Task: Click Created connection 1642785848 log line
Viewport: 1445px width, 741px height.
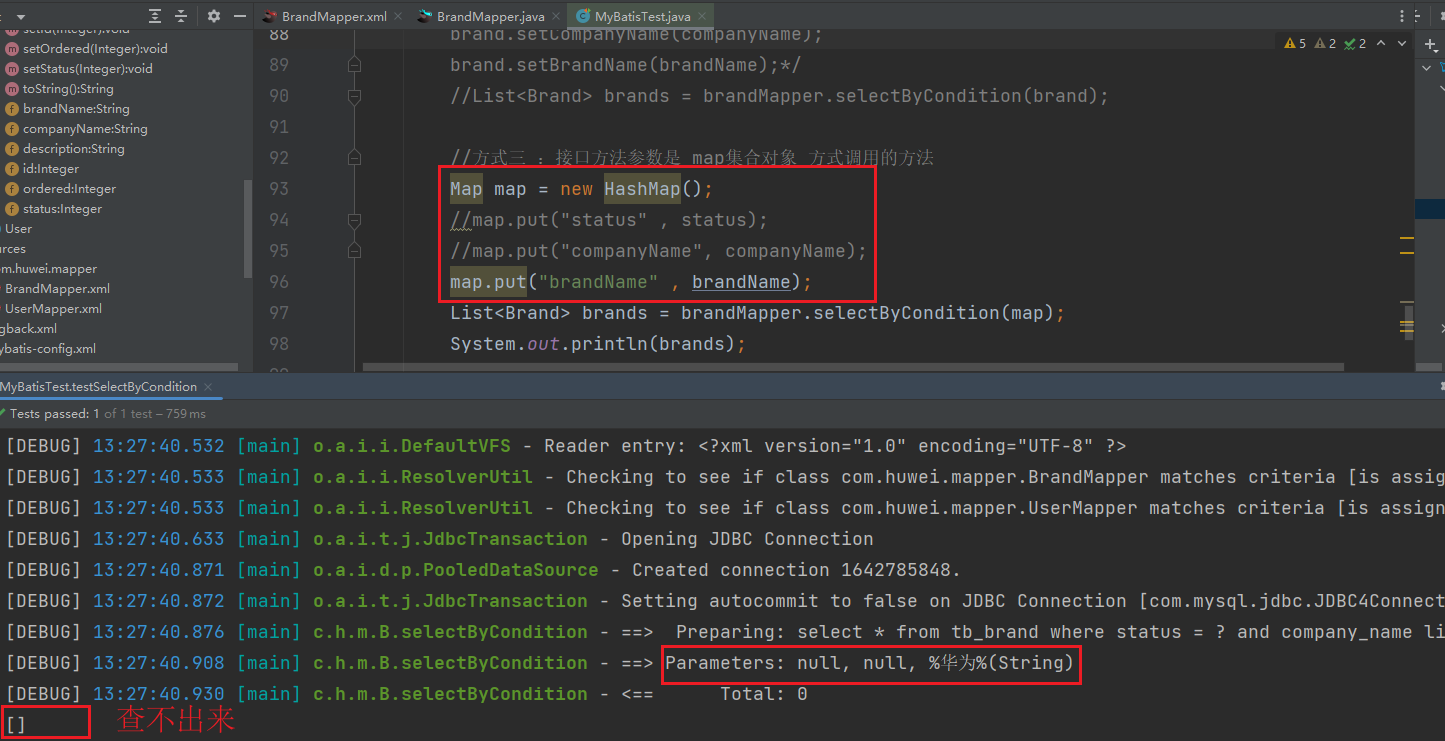Action: pos(483,570)
